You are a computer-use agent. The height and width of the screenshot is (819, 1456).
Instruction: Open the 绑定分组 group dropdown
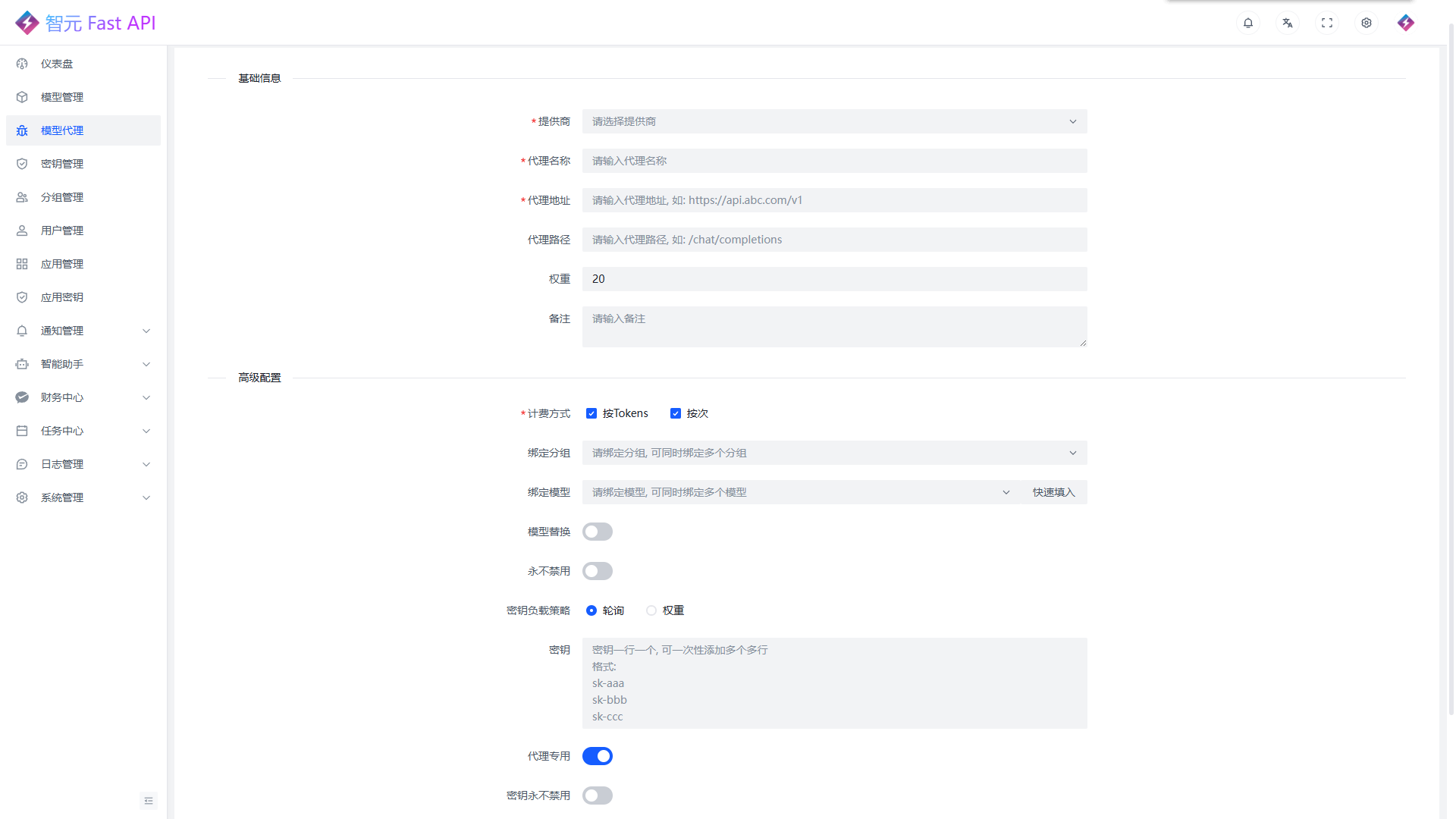point(834,453)
